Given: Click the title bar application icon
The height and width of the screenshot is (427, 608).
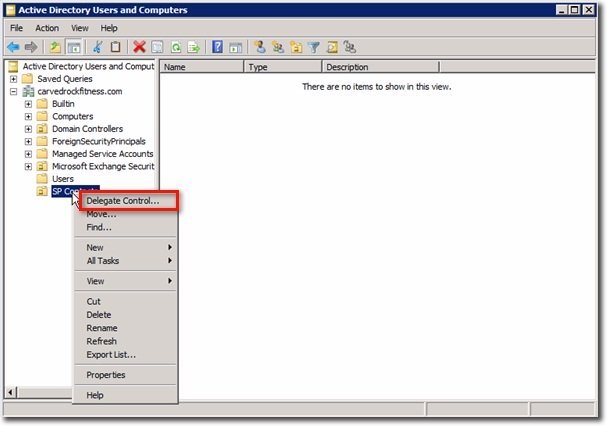Looking at the screenshot, I should (x=11, y=10).
